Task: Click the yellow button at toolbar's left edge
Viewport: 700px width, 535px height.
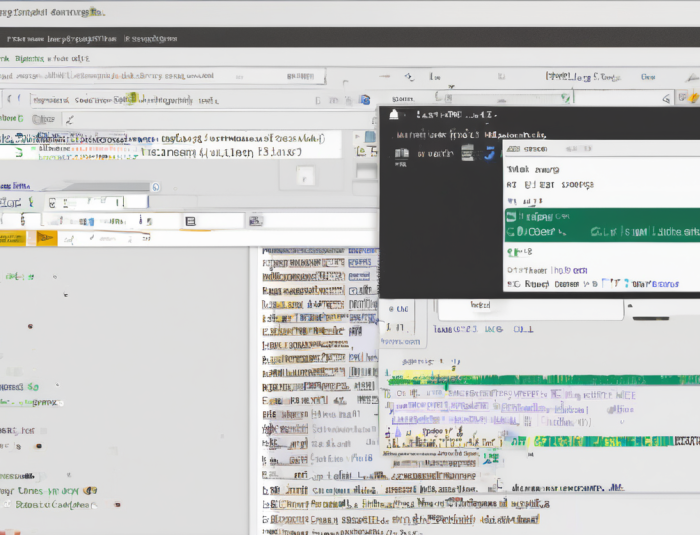Action: pos(12,238)
